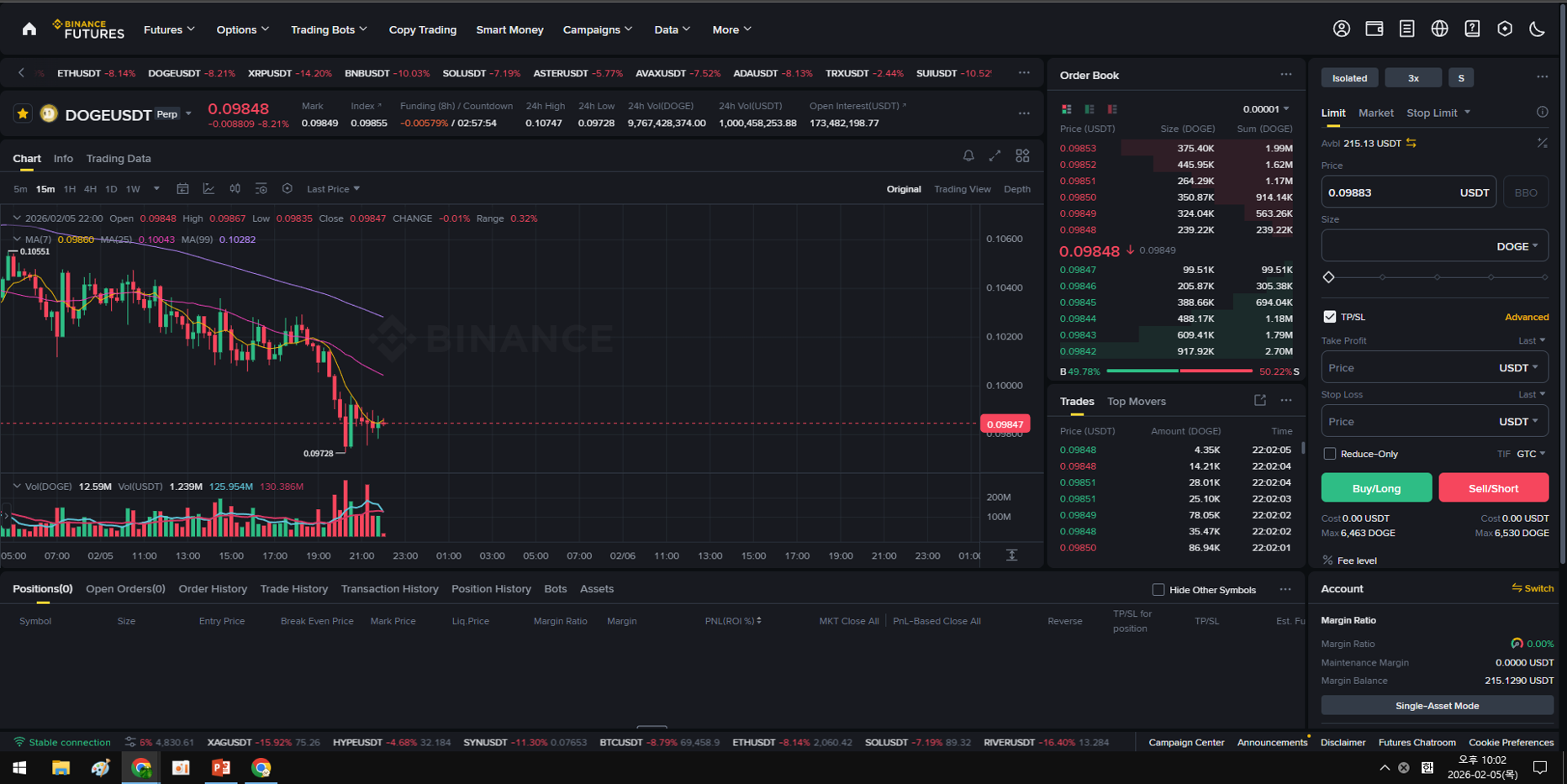Open the settings hexagon icon in header
This screenshot has height=784, width=1567.
tap(1505, 29)
